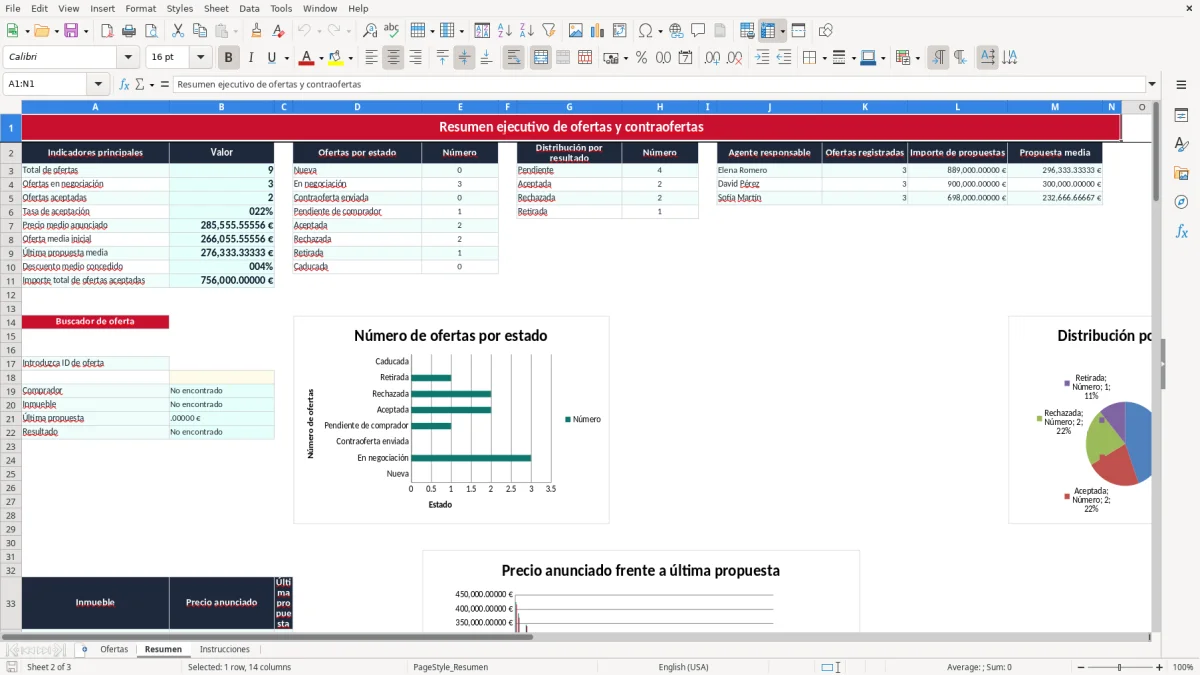Toggle Center Horizontally alignment

[x=393, y=58]
